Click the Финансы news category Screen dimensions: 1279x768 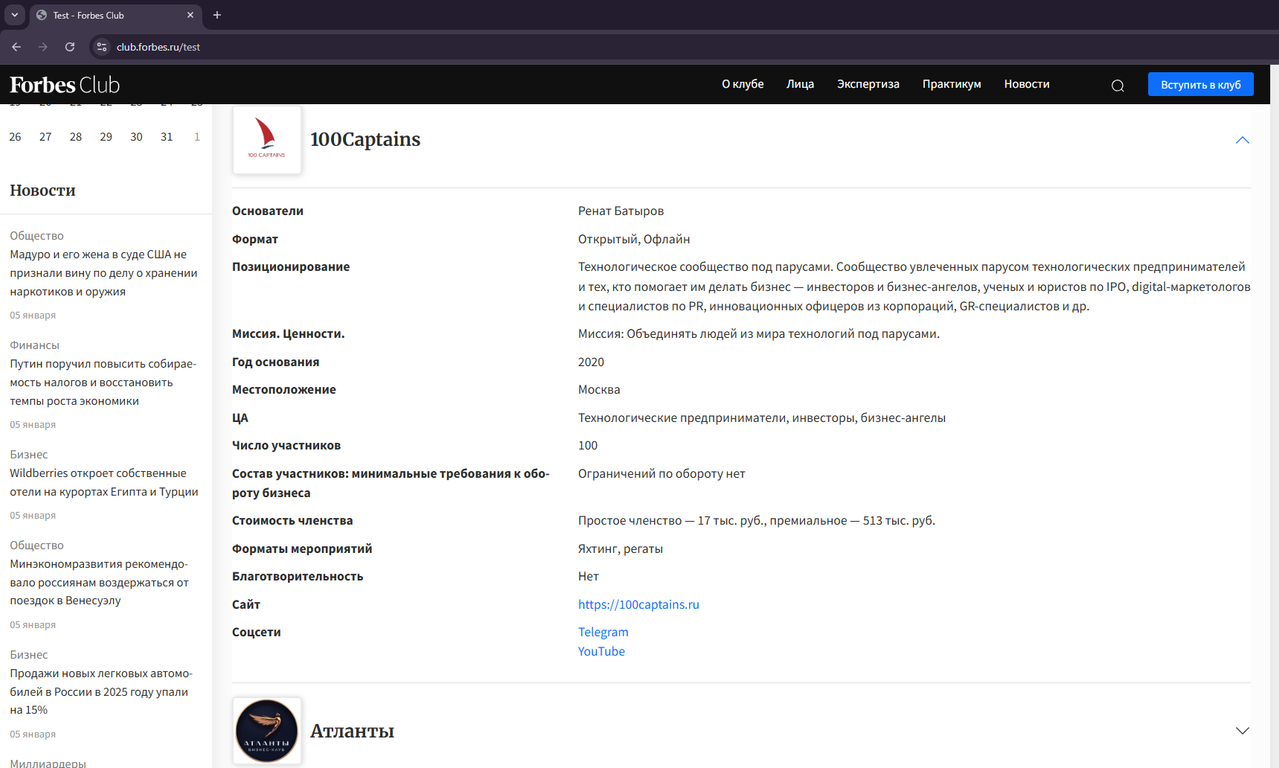click(35, 345)
